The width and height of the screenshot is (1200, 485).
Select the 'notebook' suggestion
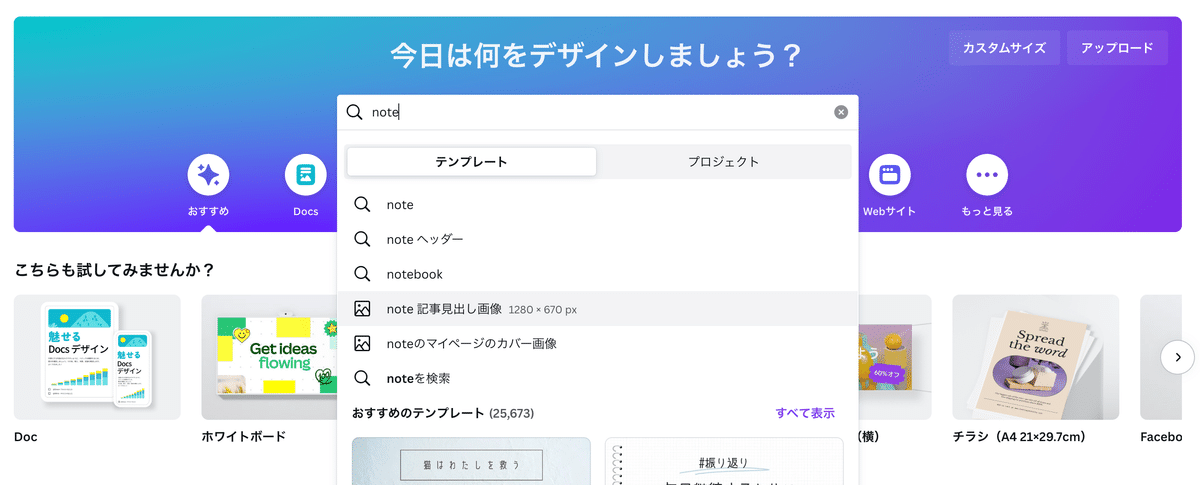(597, 274)
